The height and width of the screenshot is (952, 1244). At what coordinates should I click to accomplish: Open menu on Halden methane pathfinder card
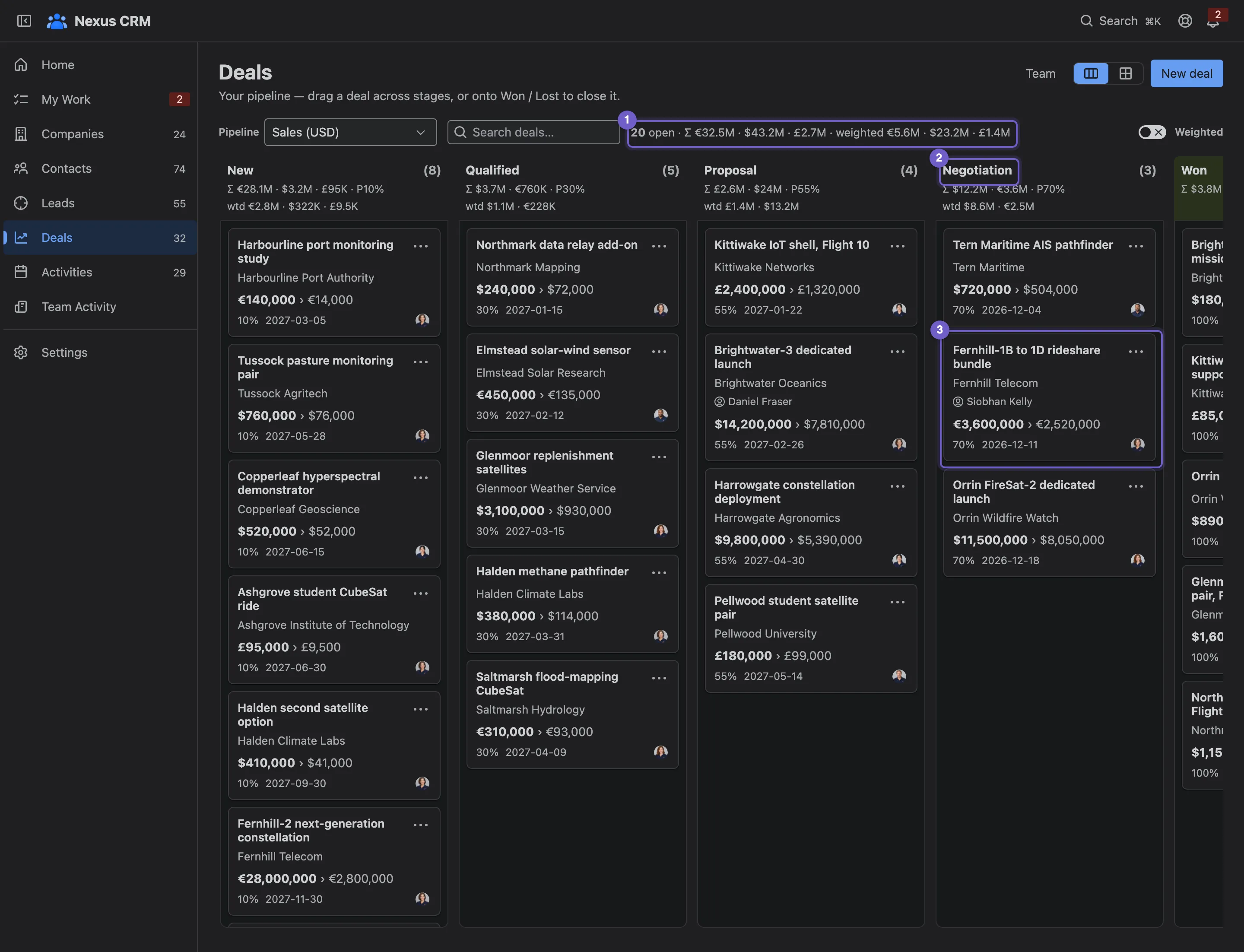pos(659,572)
